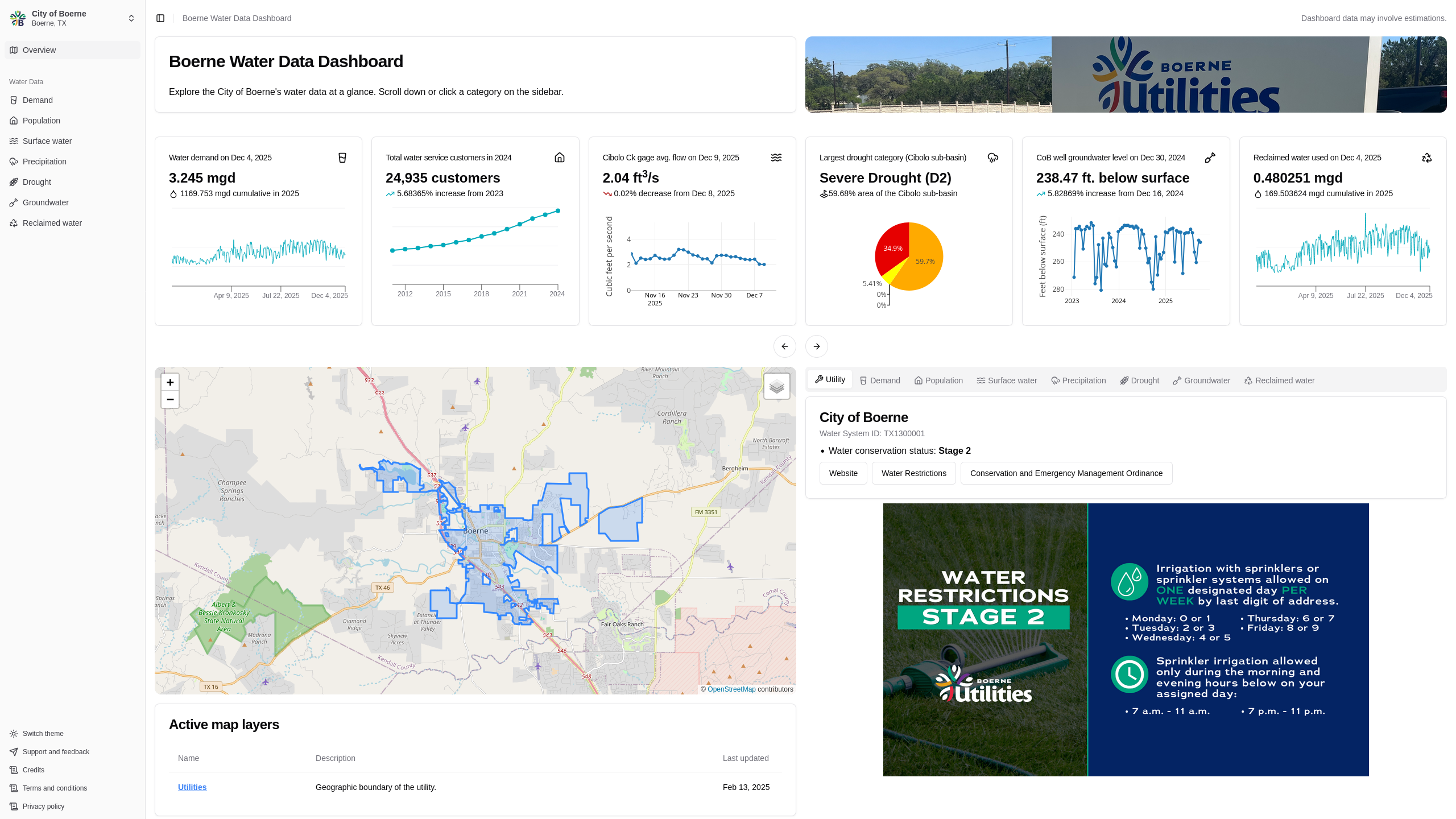This screenshot has height=819, width=1456.
Task: Click the cup icon on Water demand card
Action: (x=342, y=158)
